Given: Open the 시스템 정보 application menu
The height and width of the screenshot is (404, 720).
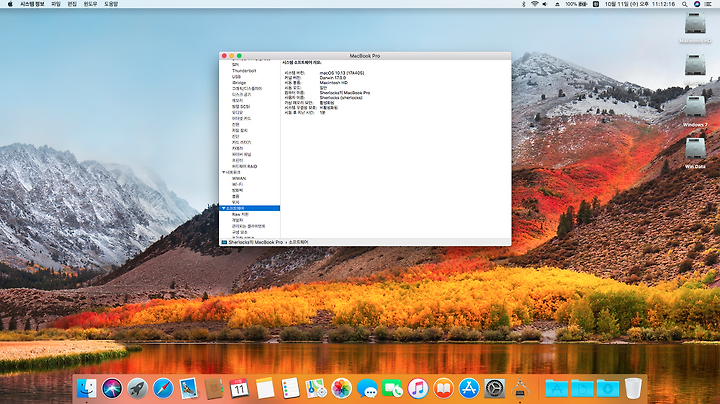Looking at the screenshot, I should click(32, 4).
